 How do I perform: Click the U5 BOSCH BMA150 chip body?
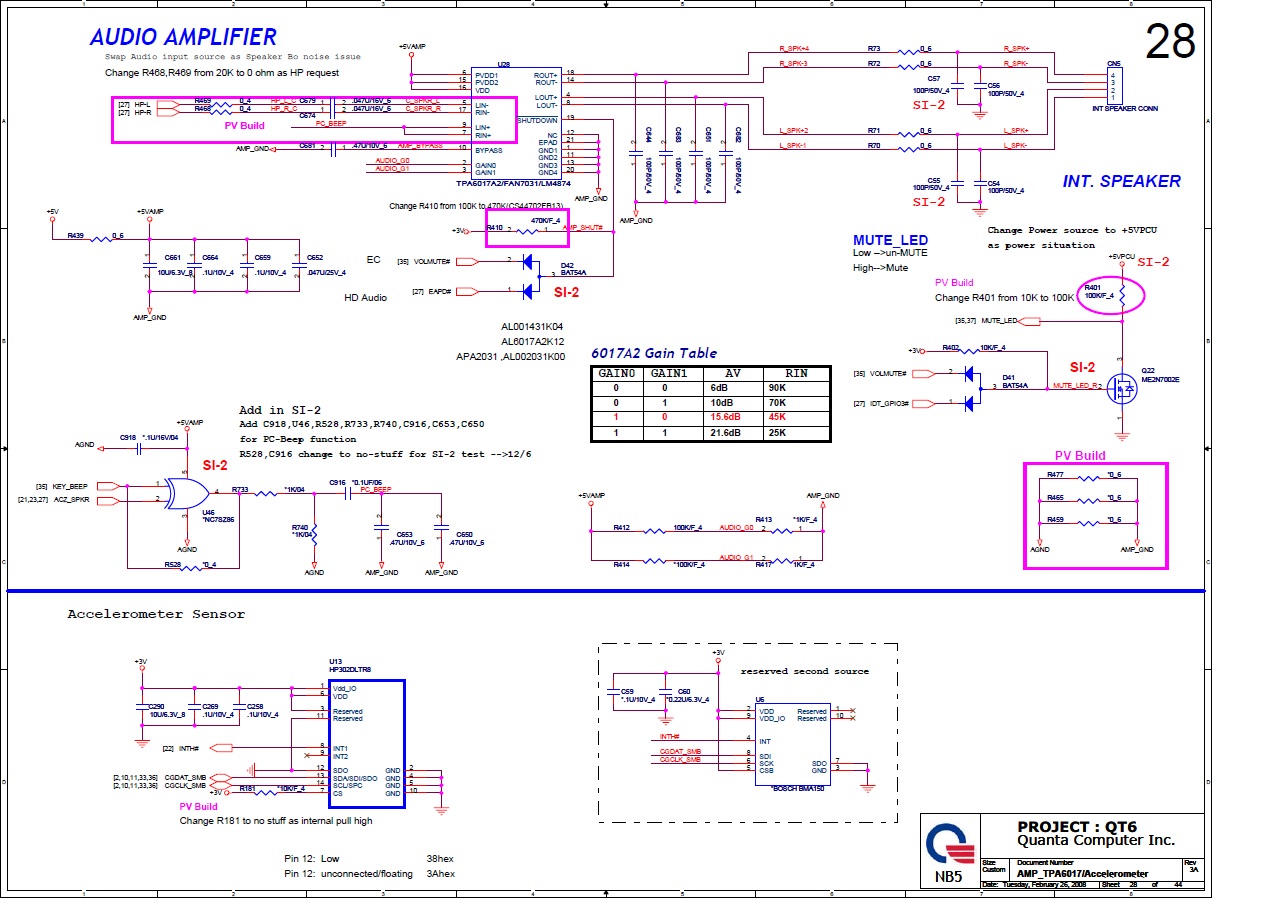[792, 743]
